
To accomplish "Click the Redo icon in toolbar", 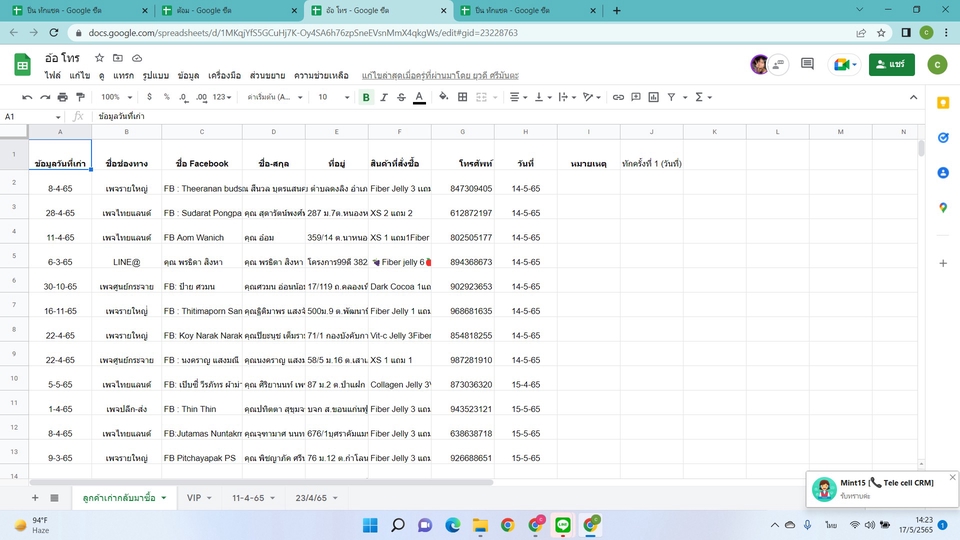I will pos(45,97).
